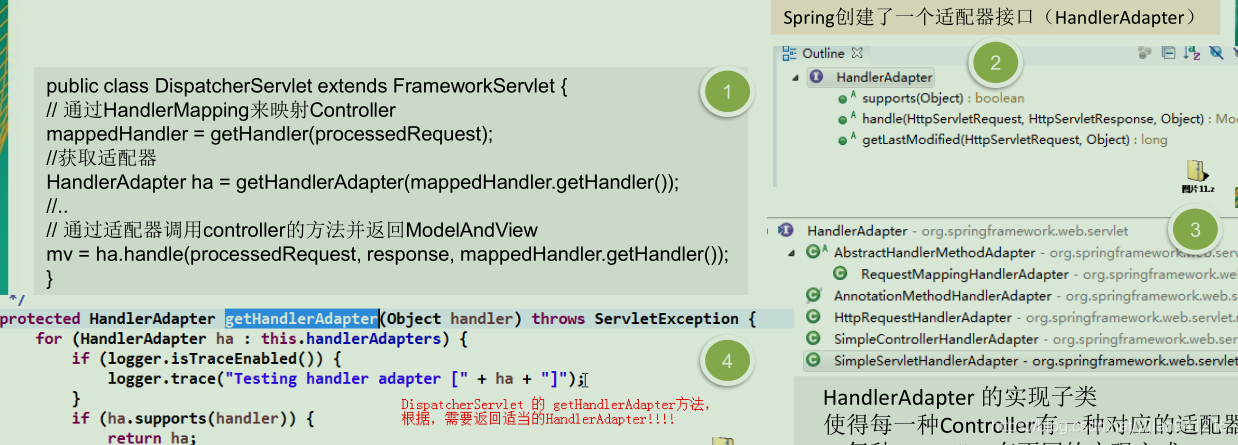Image resolution: width=1238 pixels, height=445 pixels.
Task: Click the '//获取适配器' comment line
Action: 102,158
